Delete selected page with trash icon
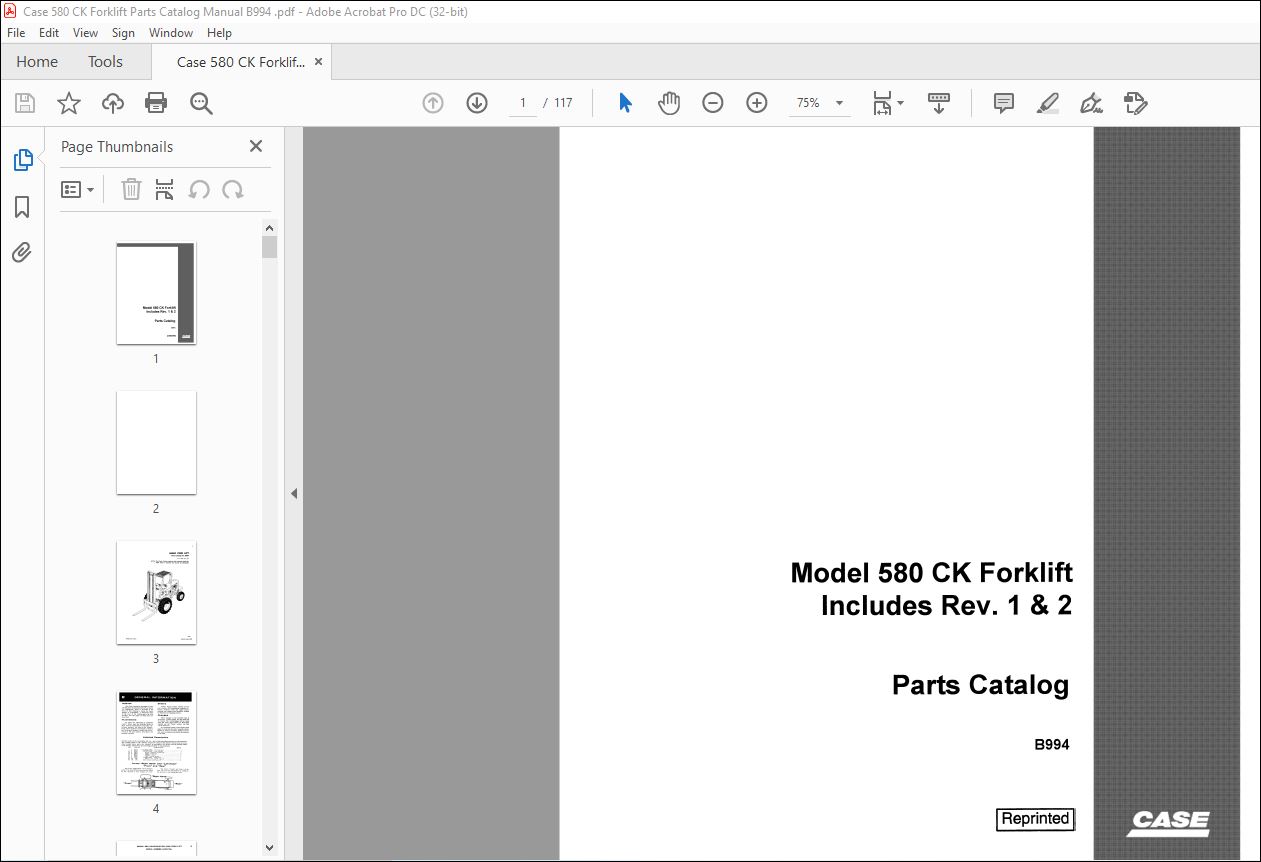This screenshot has height=862, width=1261. click(x=131, y=189)
